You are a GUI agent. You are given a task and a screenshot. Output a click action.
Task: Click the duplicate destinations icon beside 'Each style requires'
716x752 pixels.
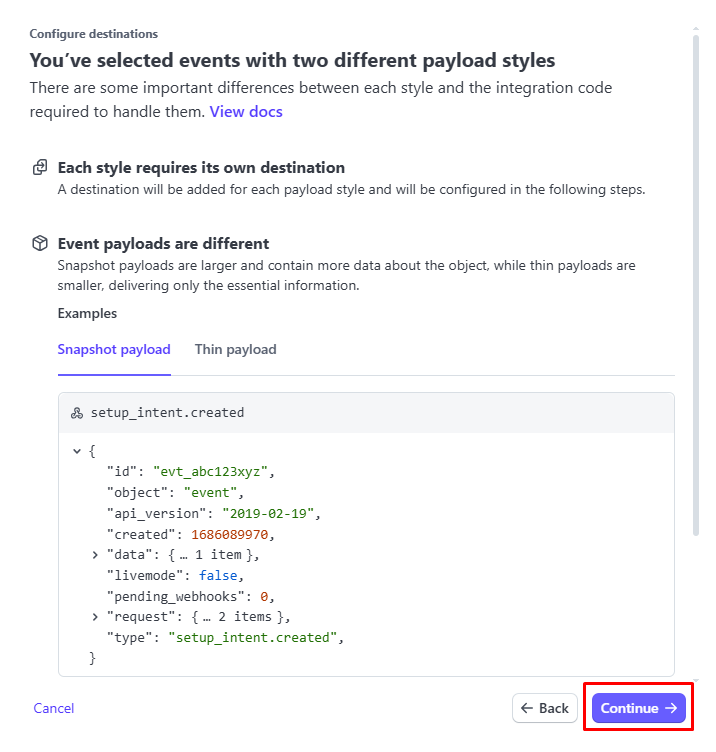coord(40,168)
